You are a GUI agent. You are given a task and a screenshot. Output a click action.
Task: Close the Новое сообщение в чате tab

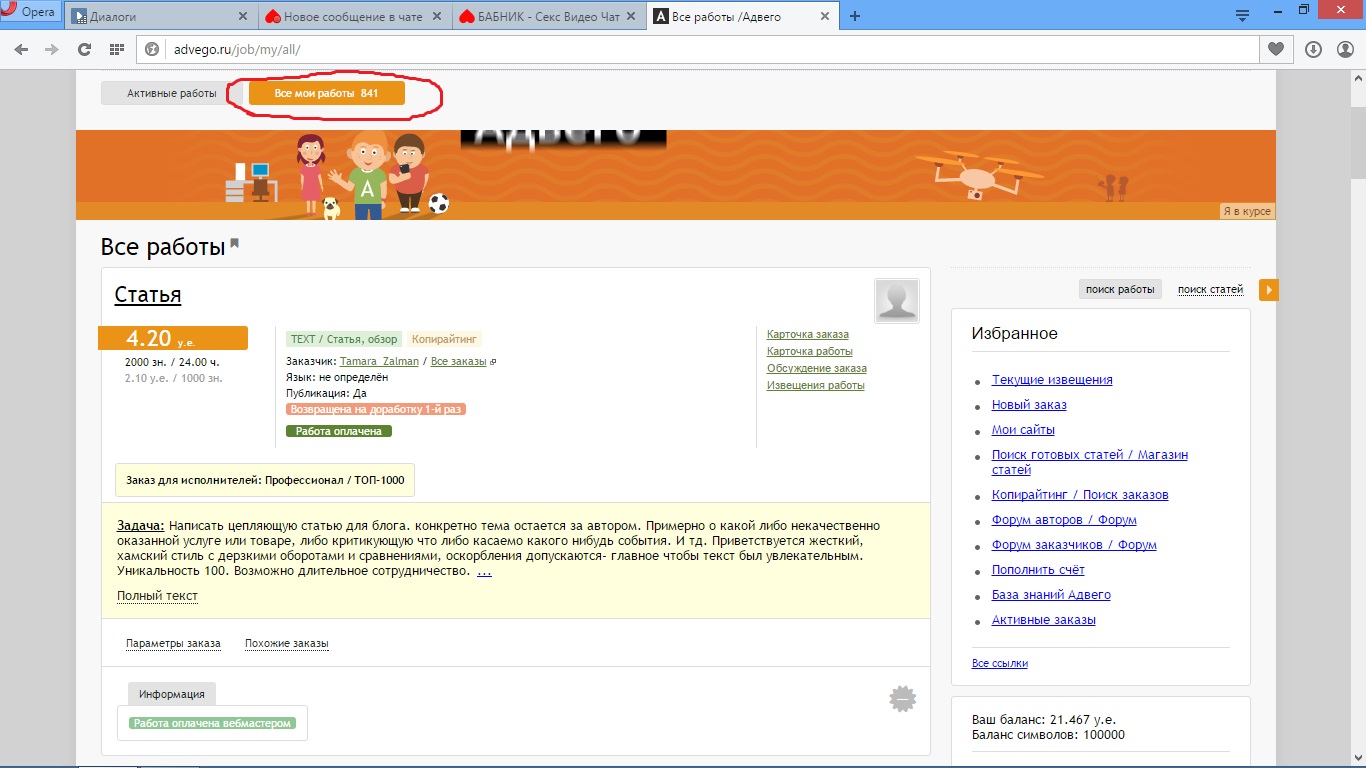point(438,17)
